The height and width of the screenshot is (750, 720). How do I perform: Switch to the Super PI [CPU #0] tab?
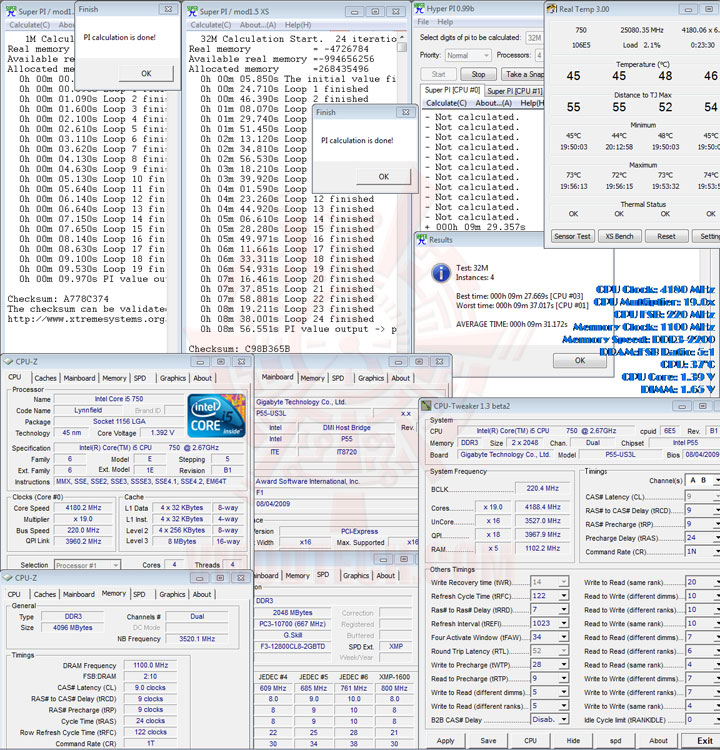(452, 90)
